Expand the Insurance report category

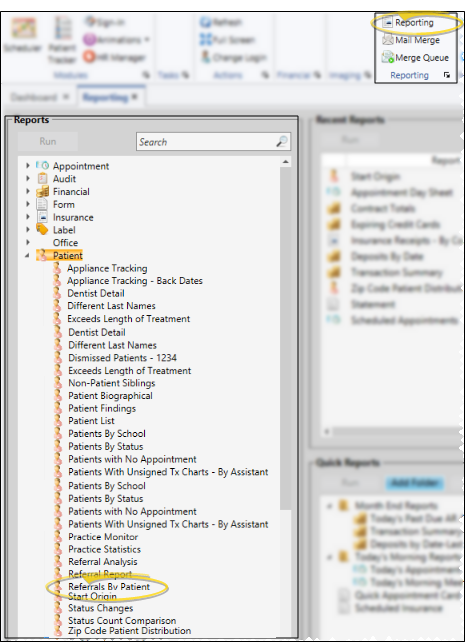(27, 217)
